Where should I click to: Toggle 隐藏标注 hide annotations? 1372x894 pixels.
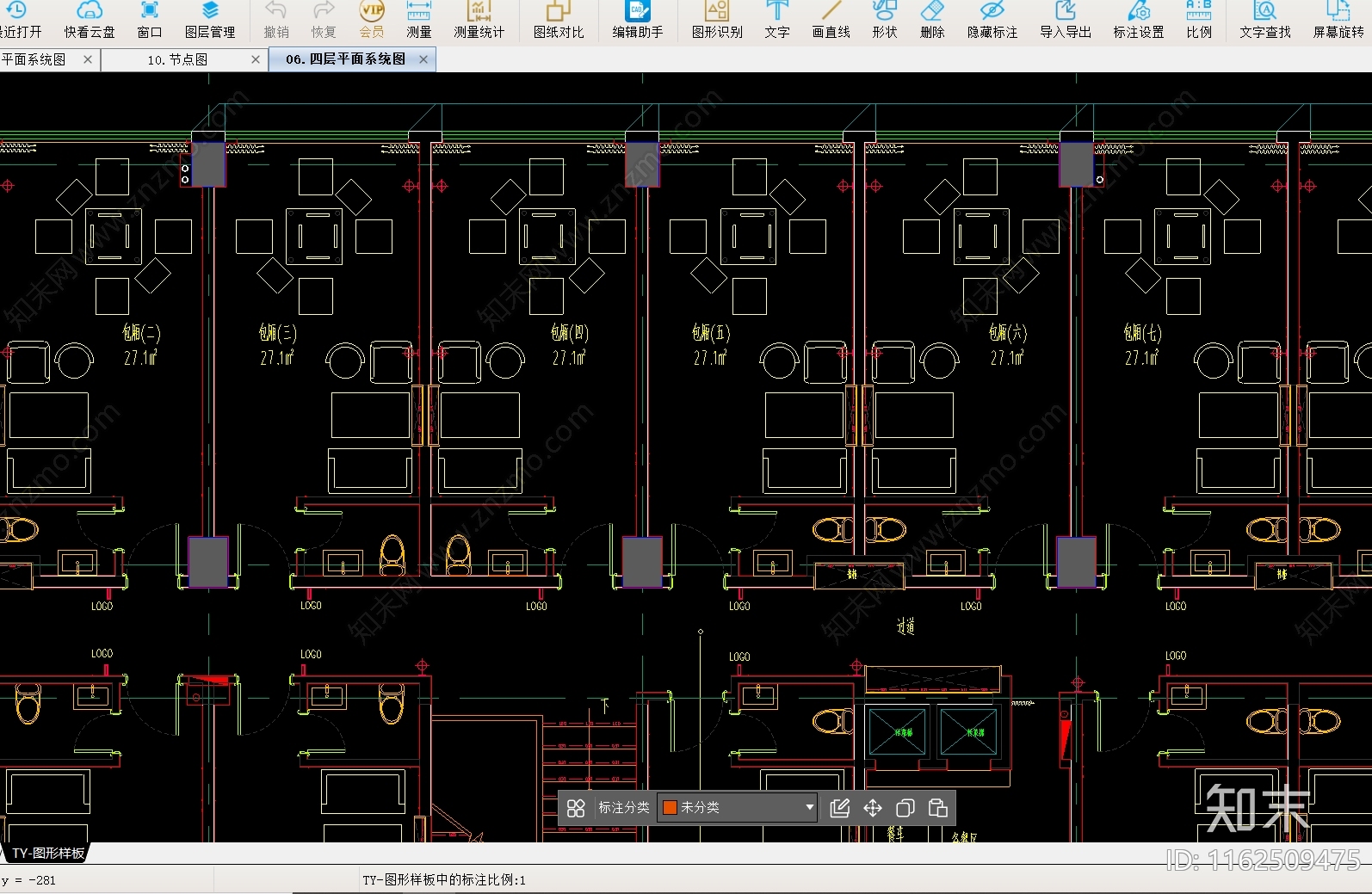pos(992,21)
